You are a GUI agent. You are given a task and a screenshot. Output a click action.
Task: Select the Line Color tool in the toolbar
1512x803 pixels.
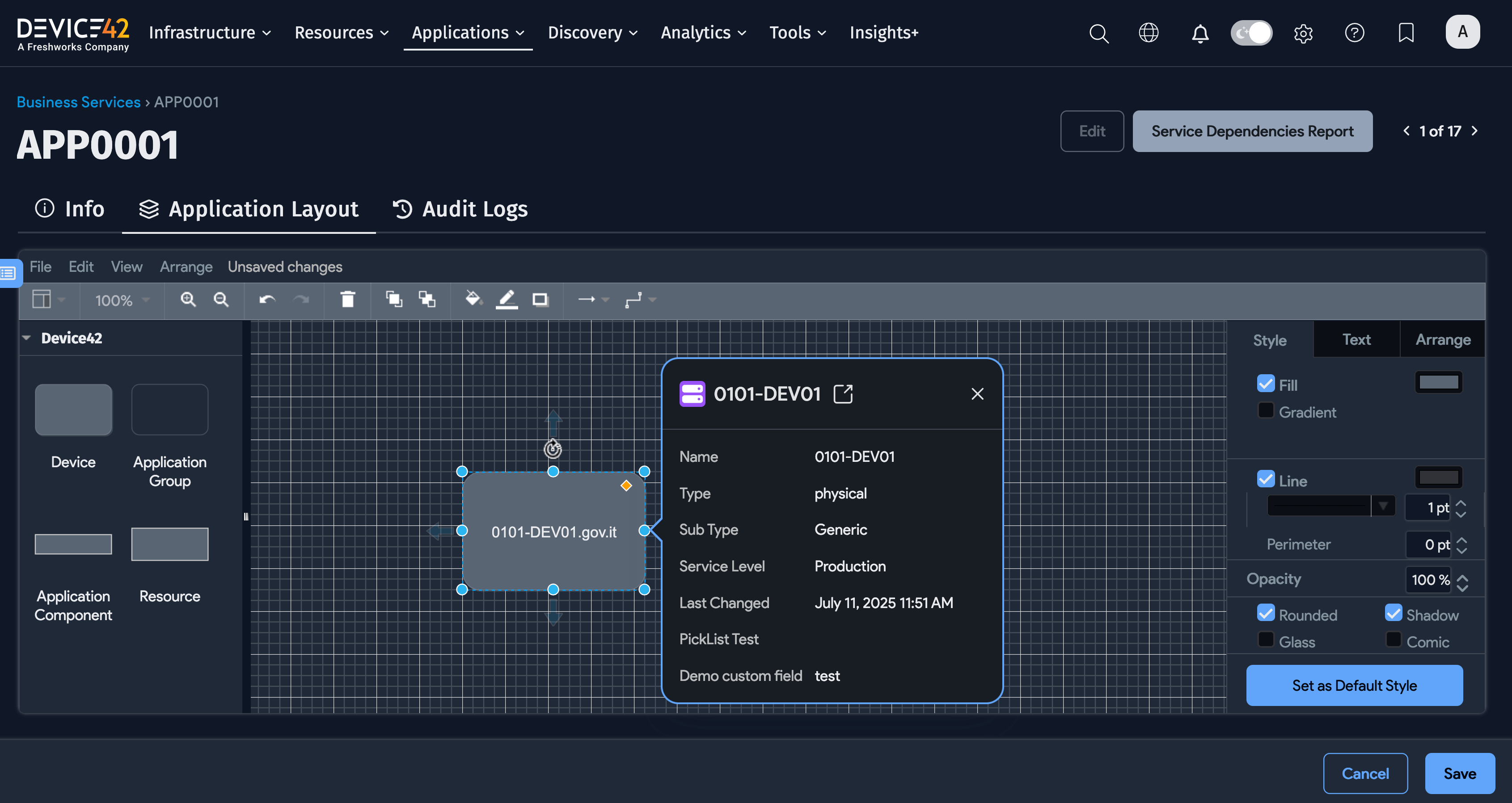point(507,300)
